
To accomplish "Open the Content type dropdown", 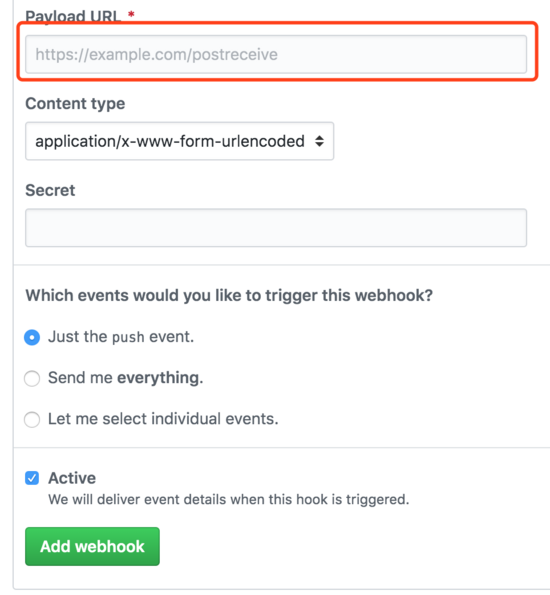I will pyautogui.click(x=180, y=141).
